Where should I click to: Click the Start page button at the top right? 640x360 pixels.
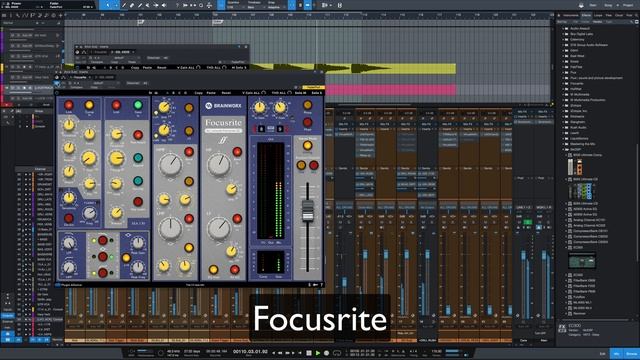tap(593, 5)
